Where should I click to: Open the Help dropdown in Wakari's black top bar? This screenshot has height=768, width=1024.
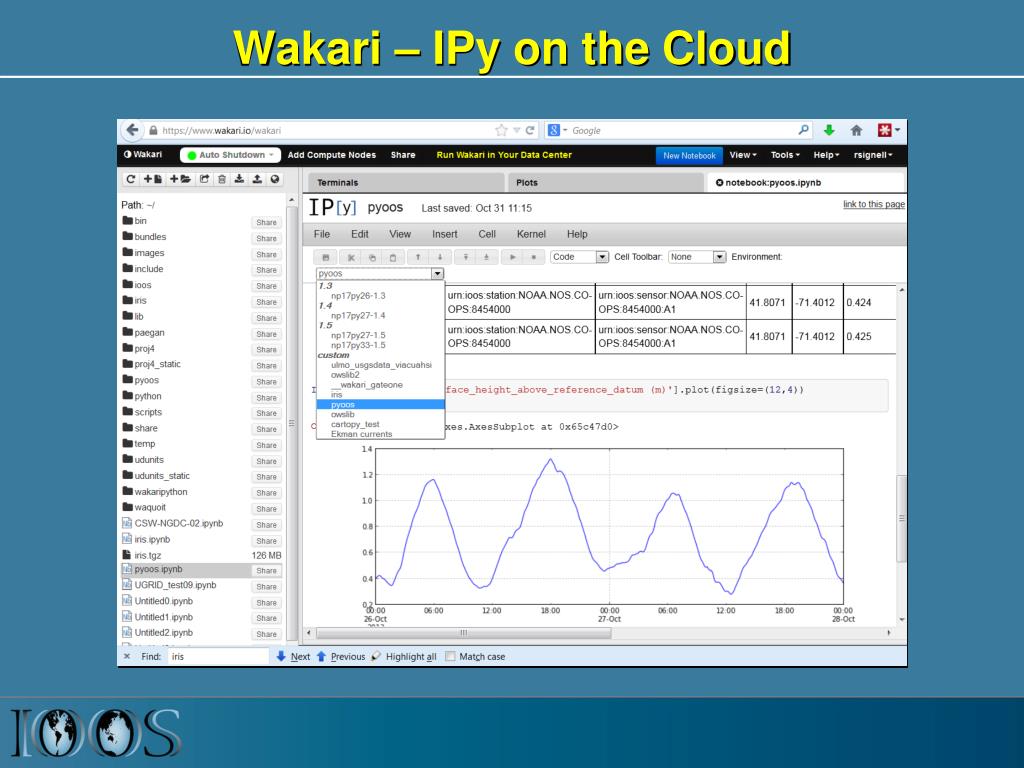[x=826, y=155]
